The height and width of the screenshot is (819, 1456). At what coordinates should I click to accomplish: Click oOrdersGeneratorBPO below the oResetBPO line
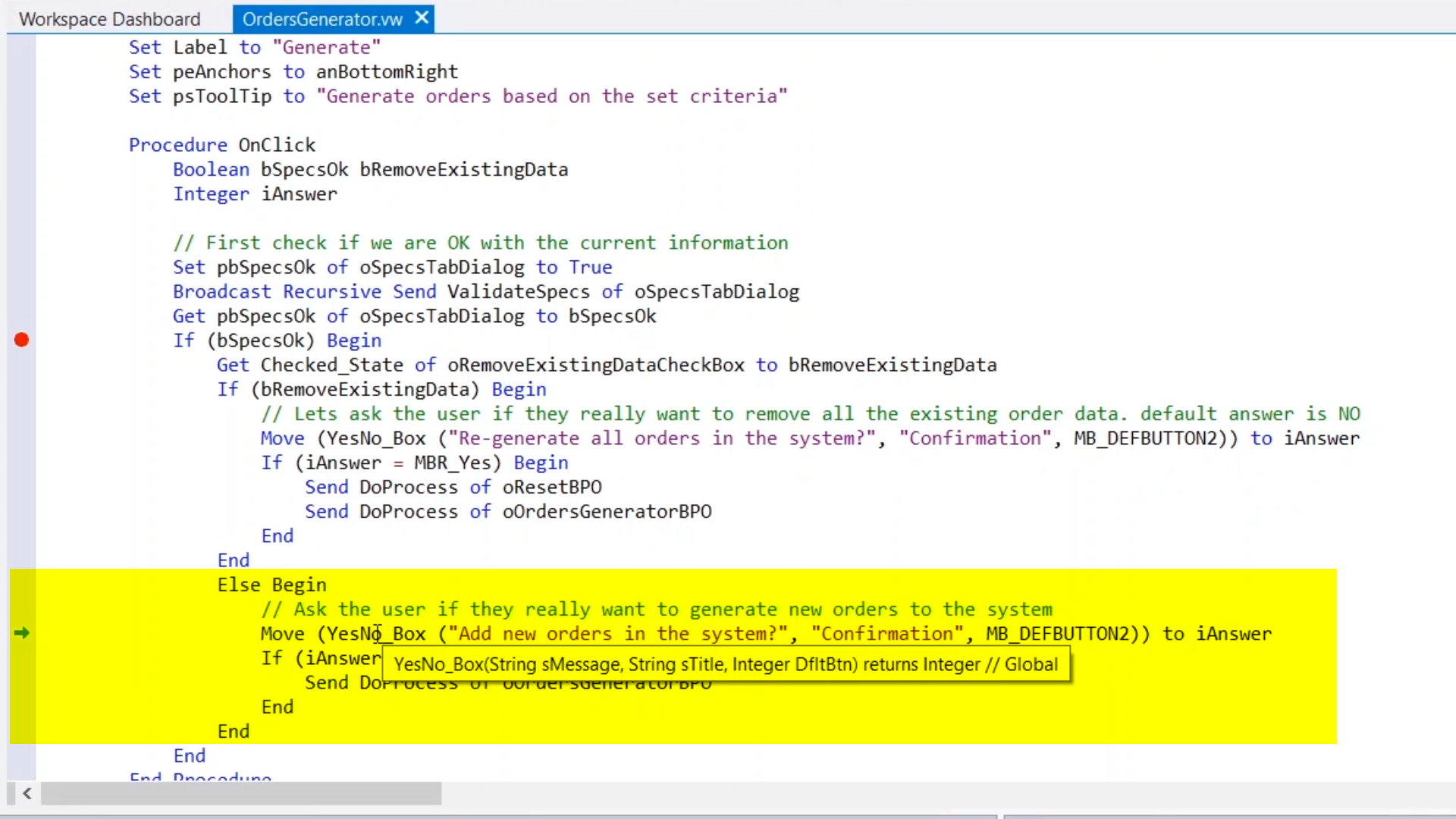[x=607, y=511]
